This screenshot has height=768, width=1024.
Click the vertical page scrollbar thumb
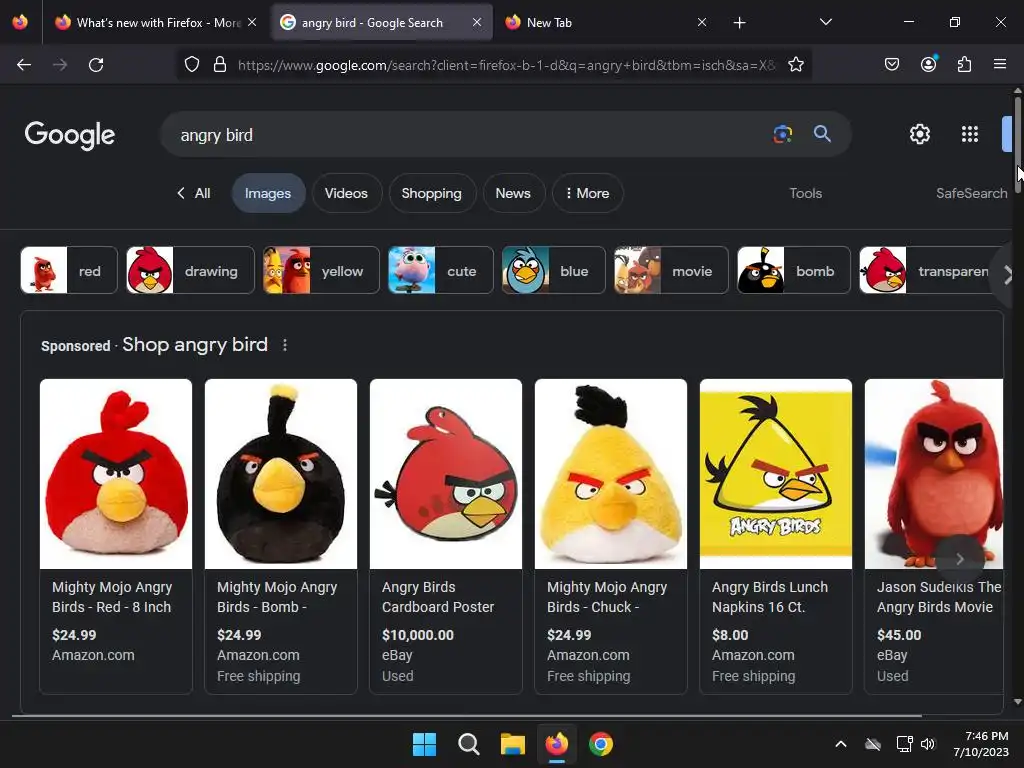pyautogui.click(x=1017, y=145)
